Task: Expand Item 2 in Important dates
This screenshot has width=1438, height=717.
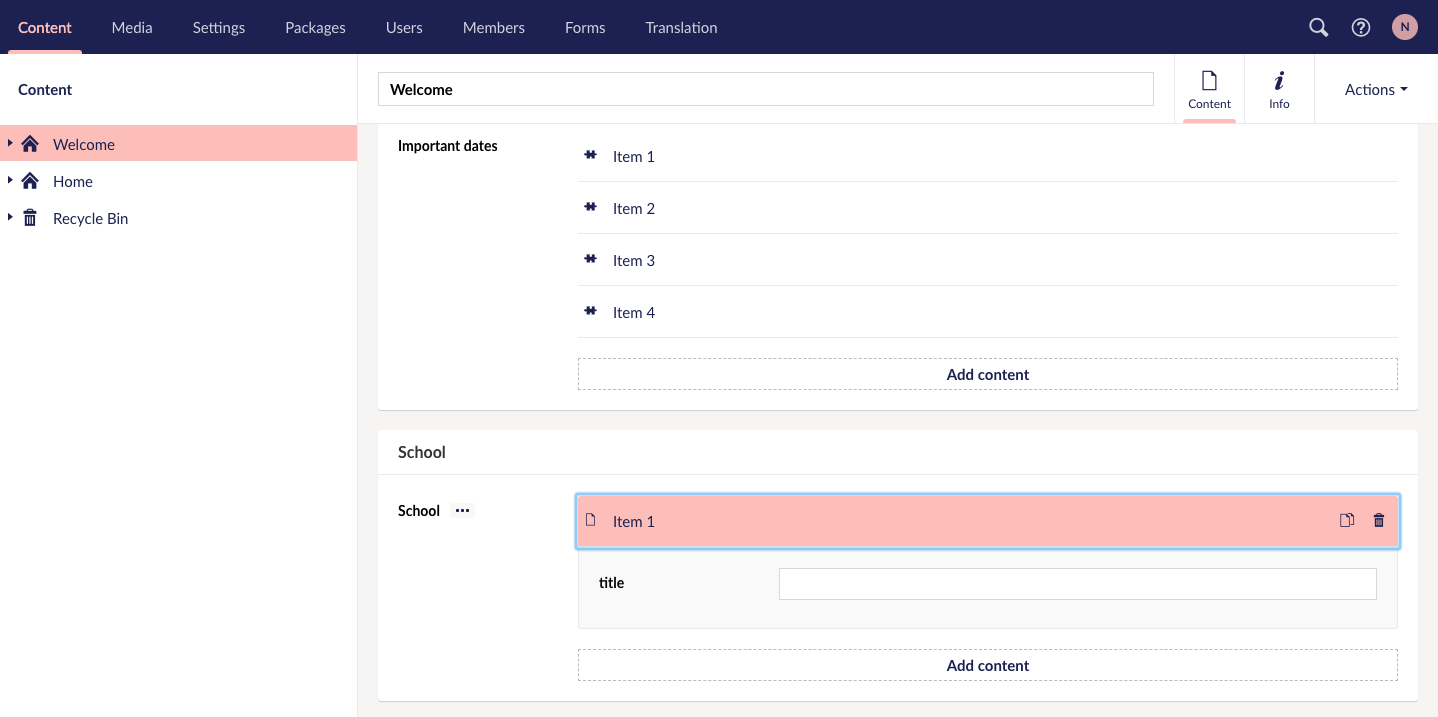Action: (634, 208)
